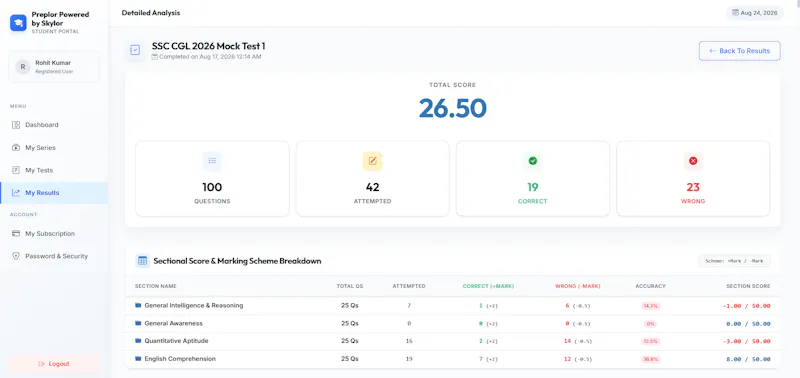
Task: Open the Rohit Kumar user card
Action: coord(54,67)
